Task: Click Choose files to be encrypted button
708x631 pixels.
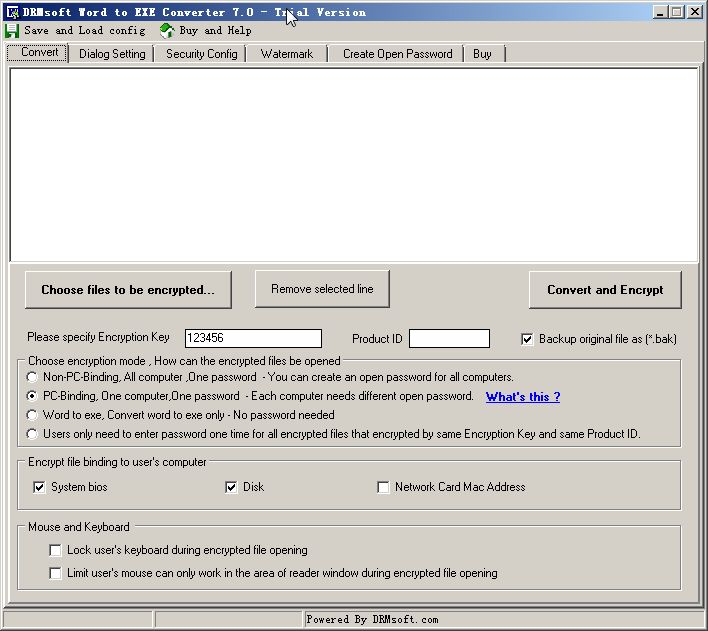Action: click(128, 290)
